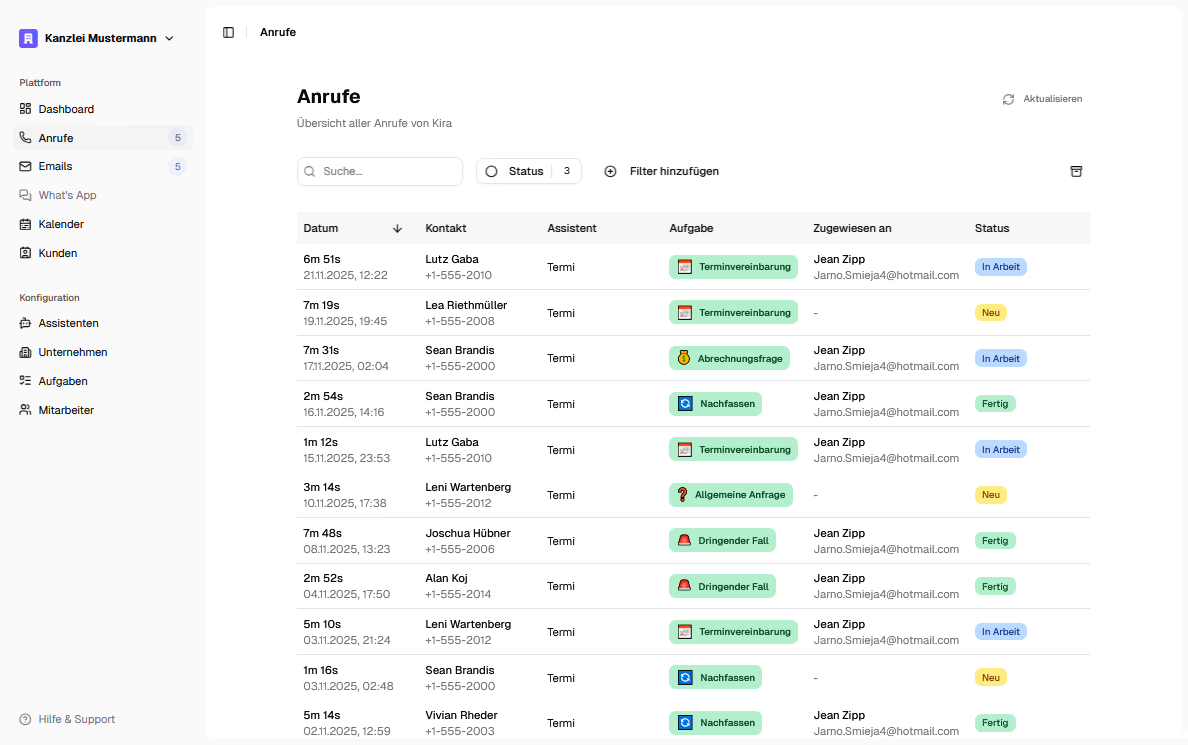Viewport: 1188px width, 745px height.
Task: Click phone number +1-555-2014
Action: click(x=458, y=594)
